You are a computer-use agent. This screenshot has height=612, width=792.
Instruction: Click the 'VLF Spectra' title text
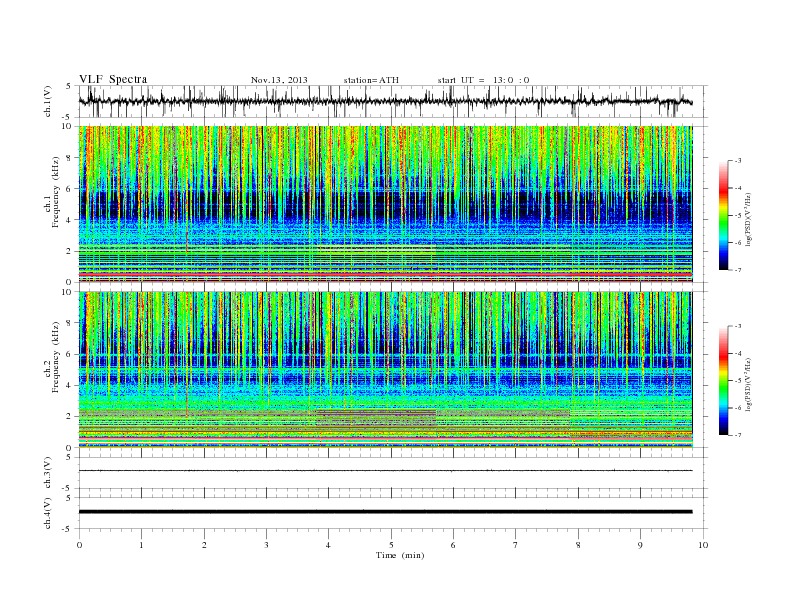tap(113, 79)
